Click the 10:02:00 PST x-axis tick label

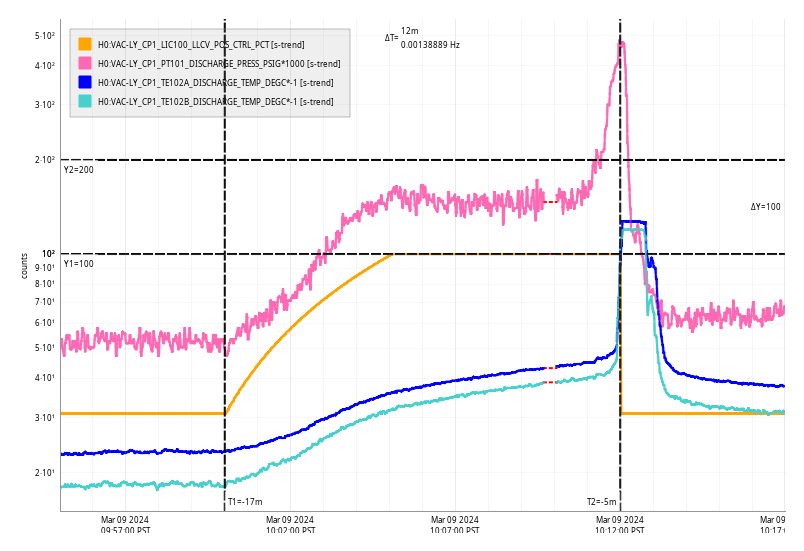pos(290,525)
